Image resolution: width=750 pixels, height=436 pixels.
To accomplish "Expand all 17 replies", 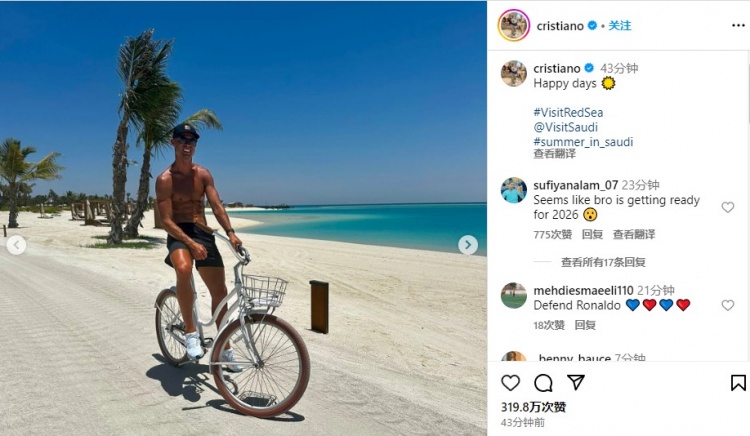I will point(602,262).
